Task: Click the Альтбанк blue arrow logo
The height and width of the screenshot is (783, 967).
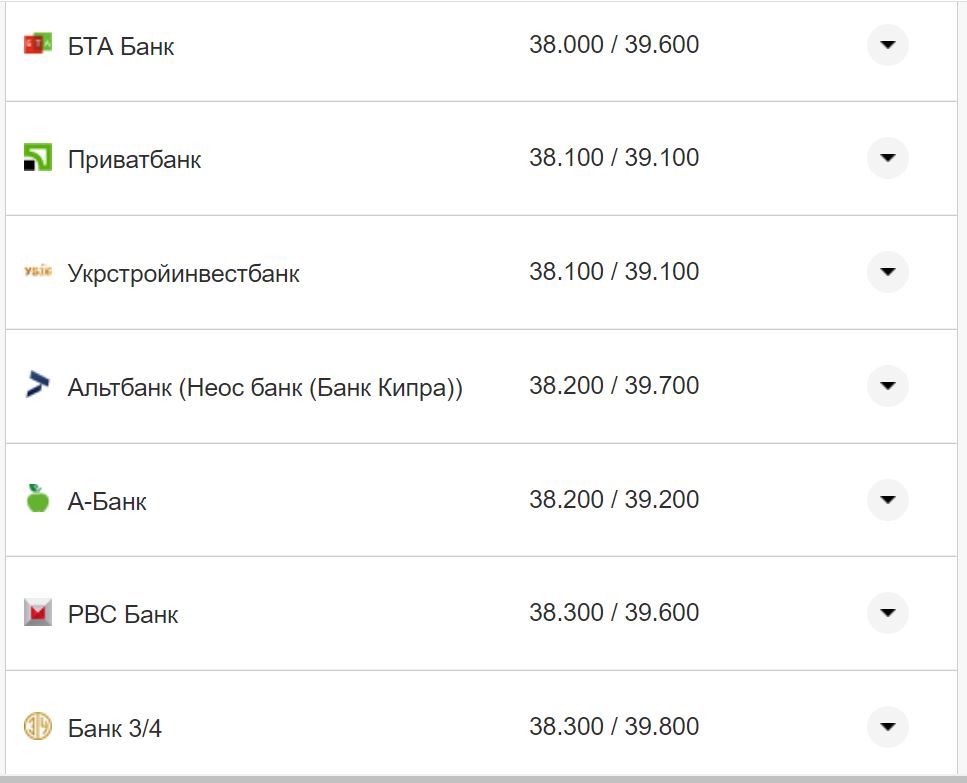Action: coord(37,385)
